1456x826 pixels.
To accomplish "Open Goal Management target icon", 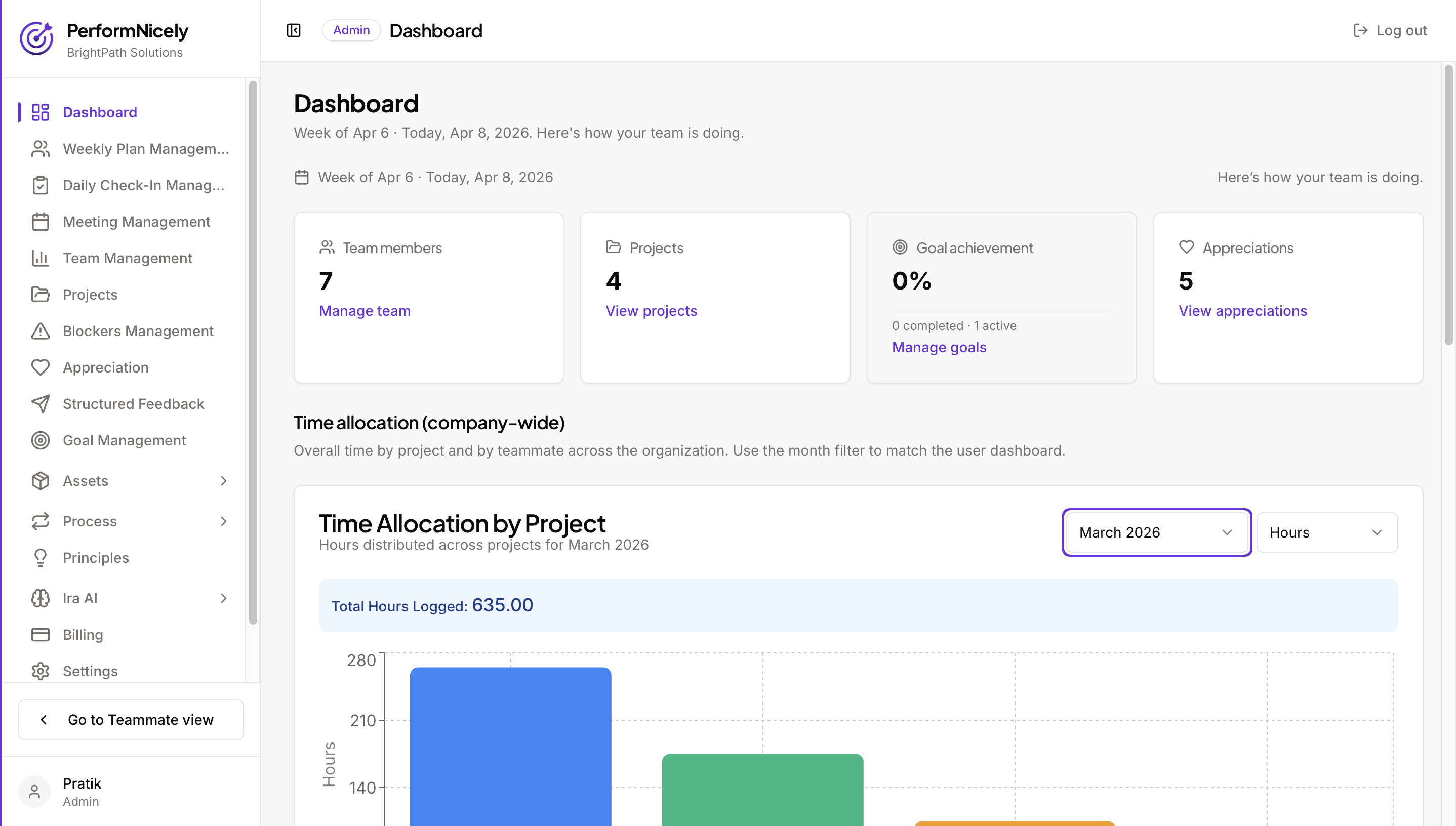I will pos(41,440).
